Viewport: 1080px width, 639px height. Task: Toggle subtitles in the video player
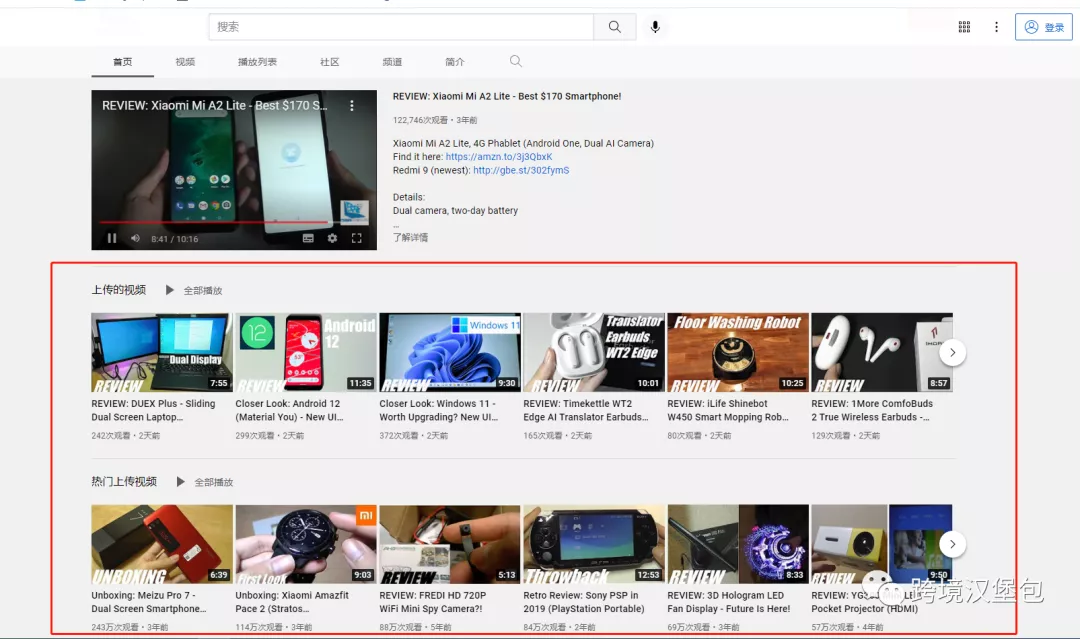coord(308,238)
